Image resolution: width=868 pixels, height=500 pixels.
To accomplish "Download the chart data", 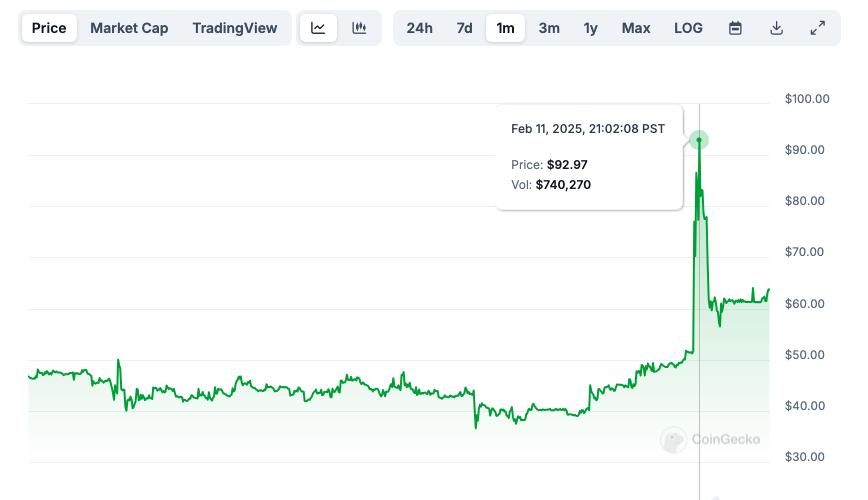I will point(776,28).
